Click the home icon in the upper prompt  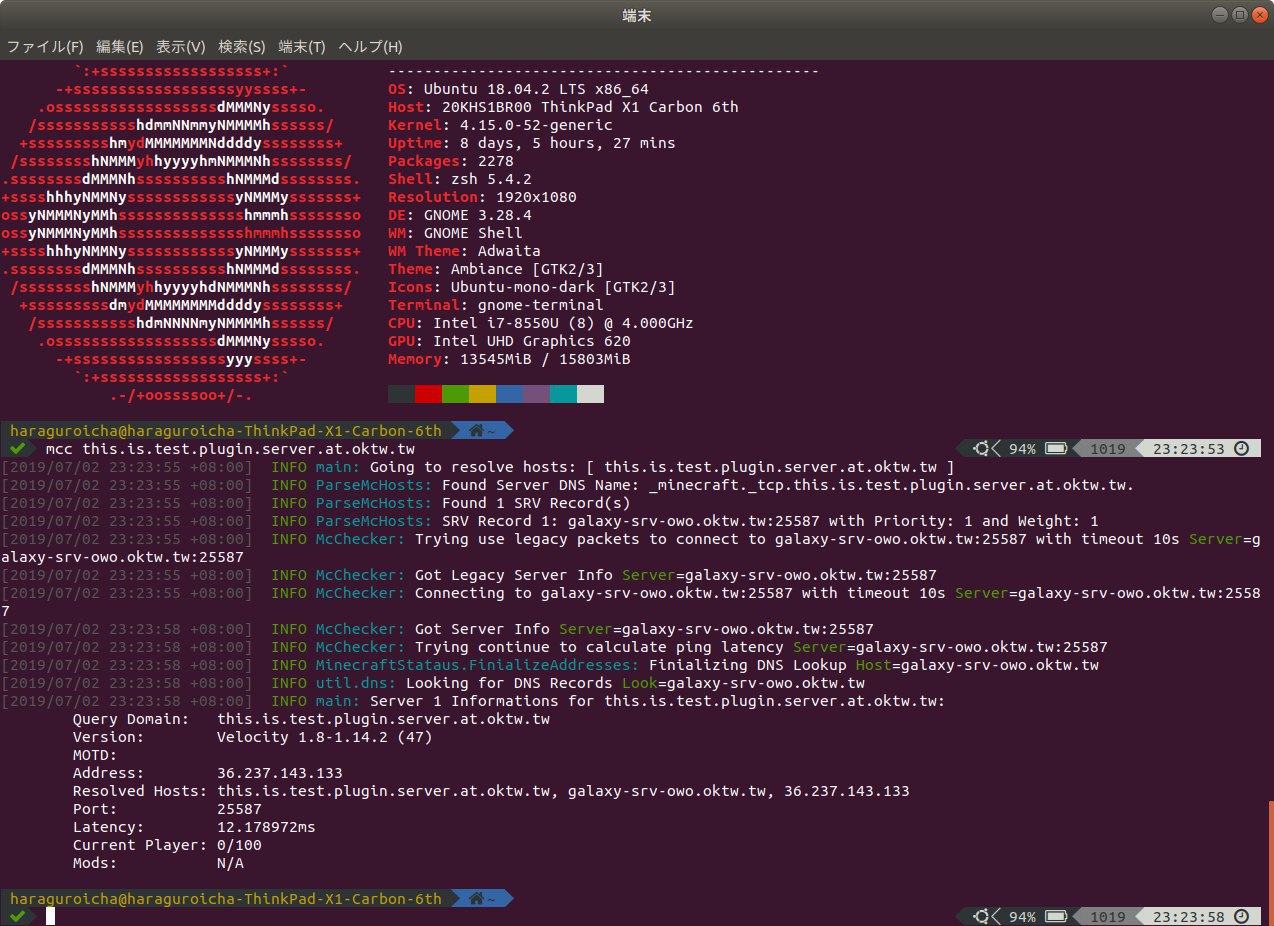(x=477, y=431)
